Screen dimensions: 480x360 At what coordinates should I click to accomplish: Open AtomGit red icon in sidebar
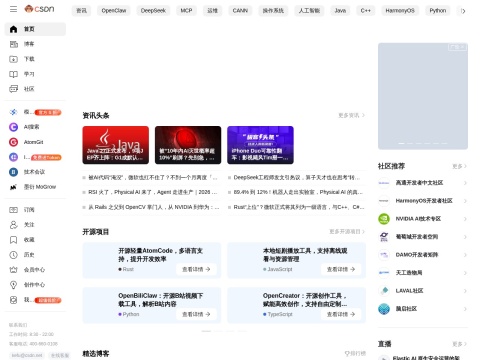[13, 142]
